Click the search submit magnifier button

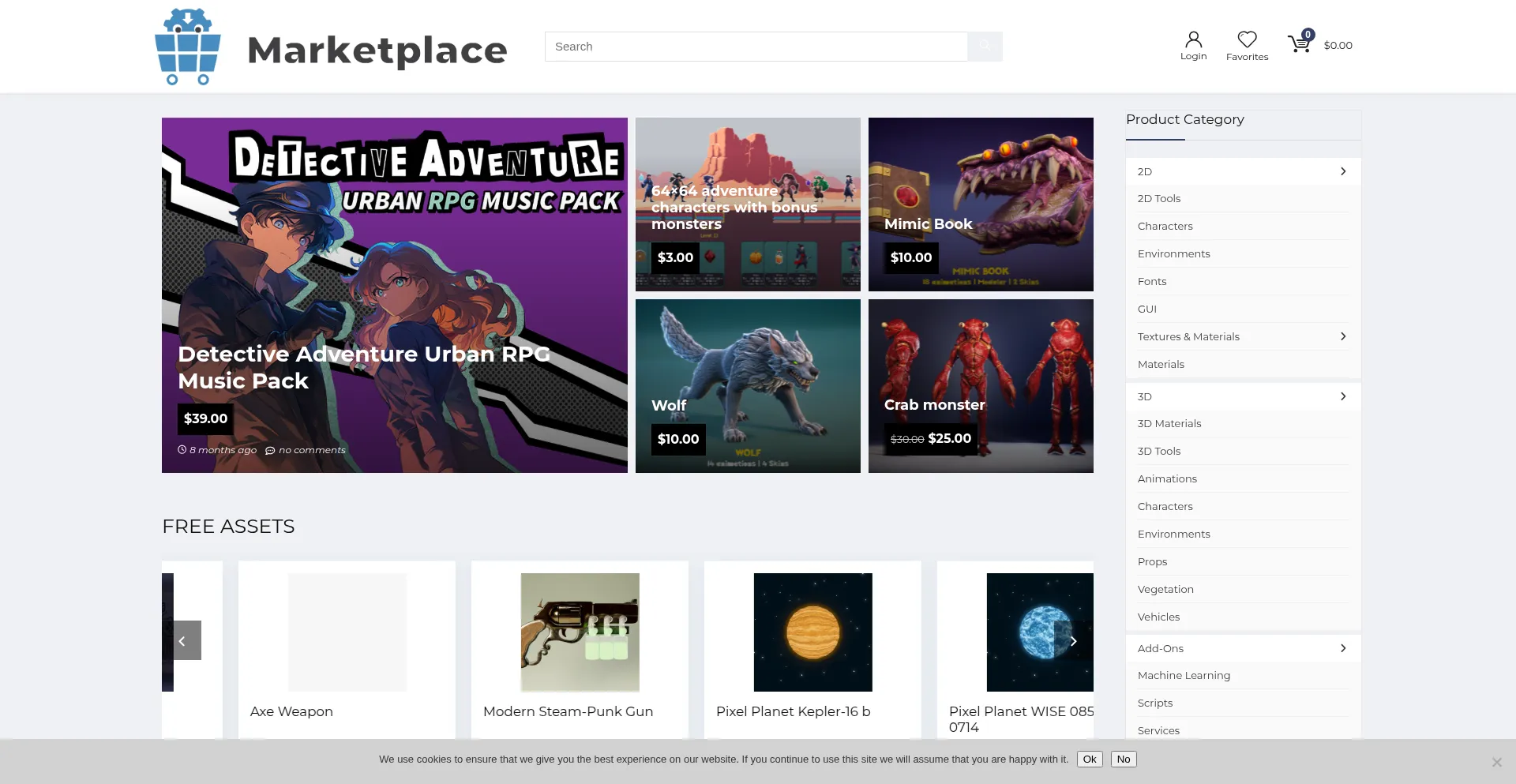coord(985,47)
